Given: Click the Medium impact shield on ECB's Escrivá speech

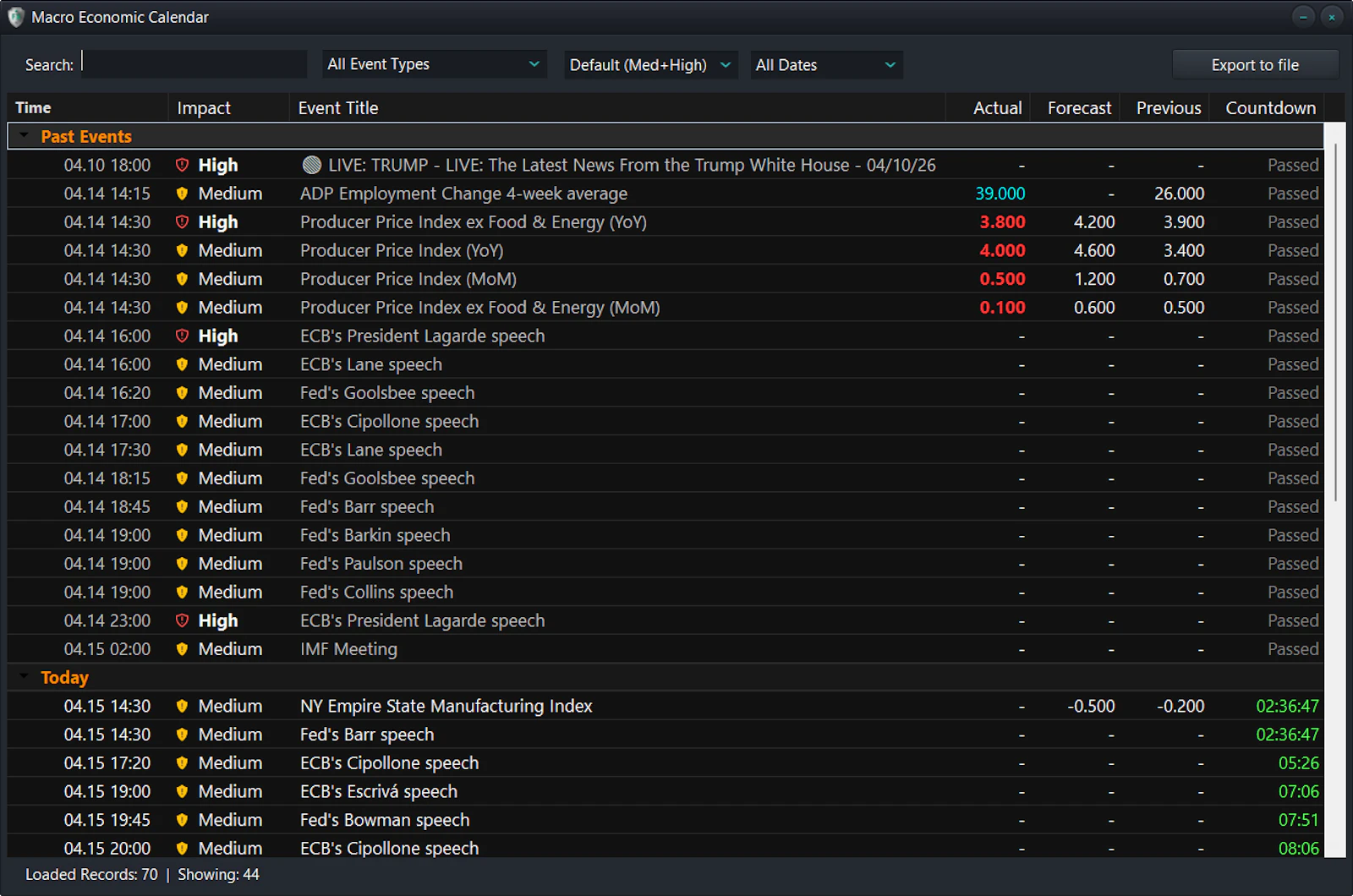Looking at the screenshot, I should [x=182, y=791].
